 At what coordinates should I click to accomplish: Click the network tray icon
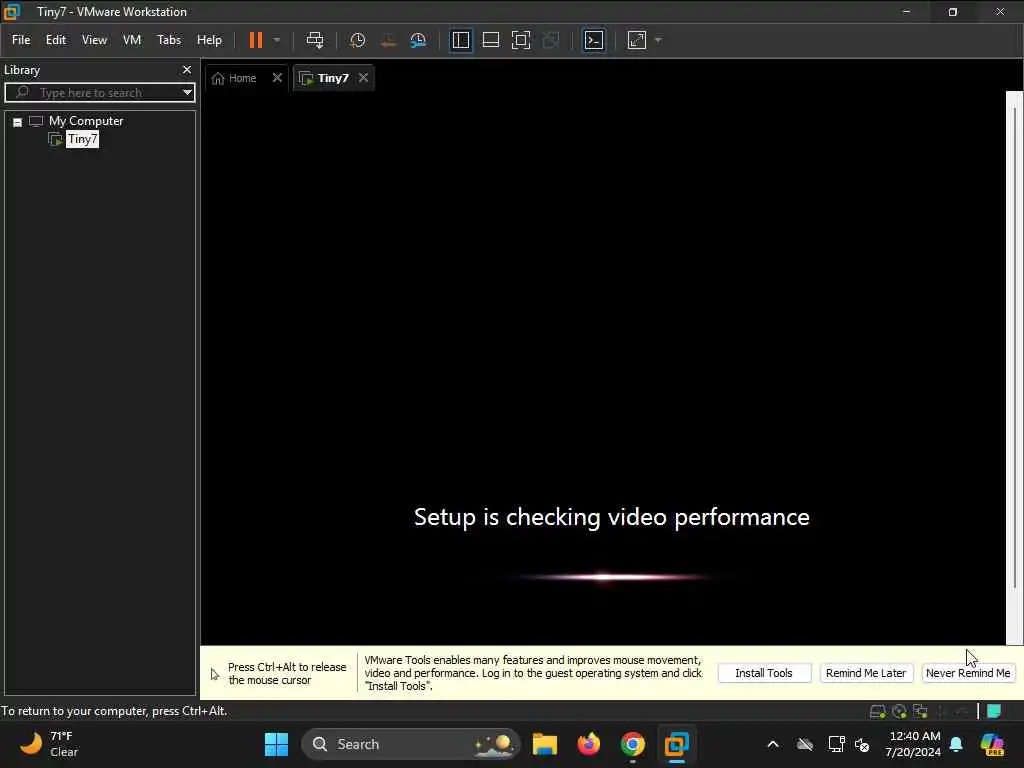(x=836, y=744)
